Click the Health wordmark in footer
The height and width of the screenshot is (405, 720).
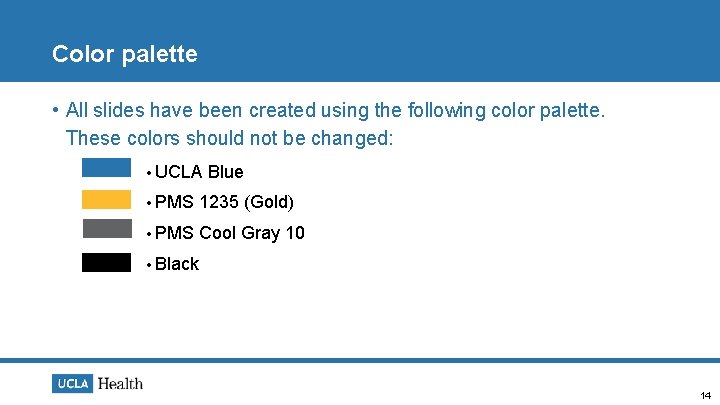(120, 384)
